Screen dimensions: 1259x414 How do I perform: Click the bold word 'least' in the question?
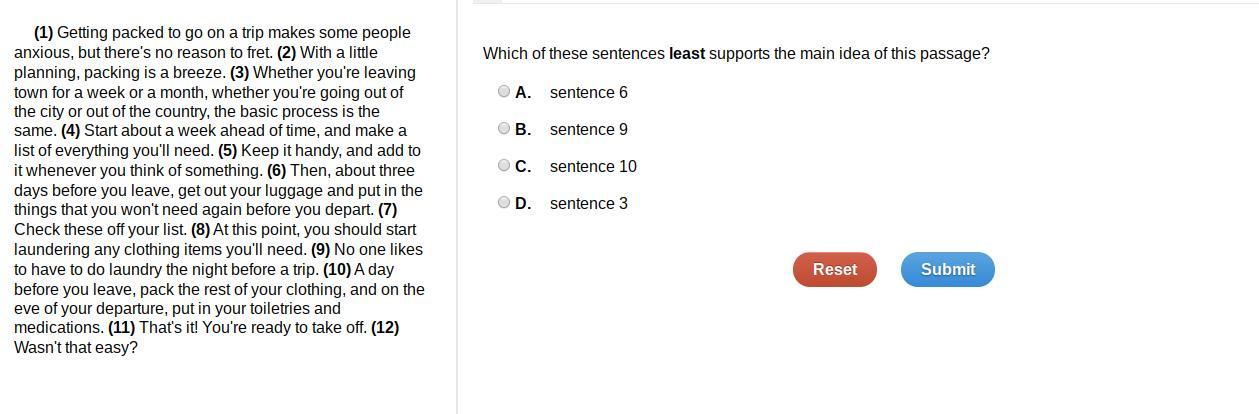[687, 54]
